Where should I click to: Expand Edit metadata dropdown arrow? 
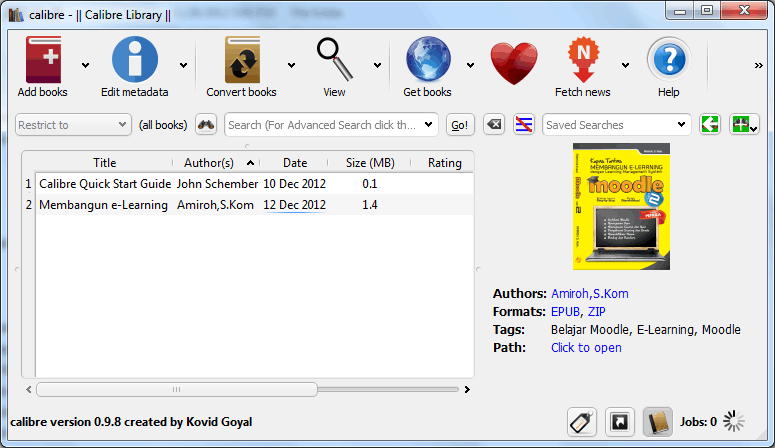pos(183,65)
